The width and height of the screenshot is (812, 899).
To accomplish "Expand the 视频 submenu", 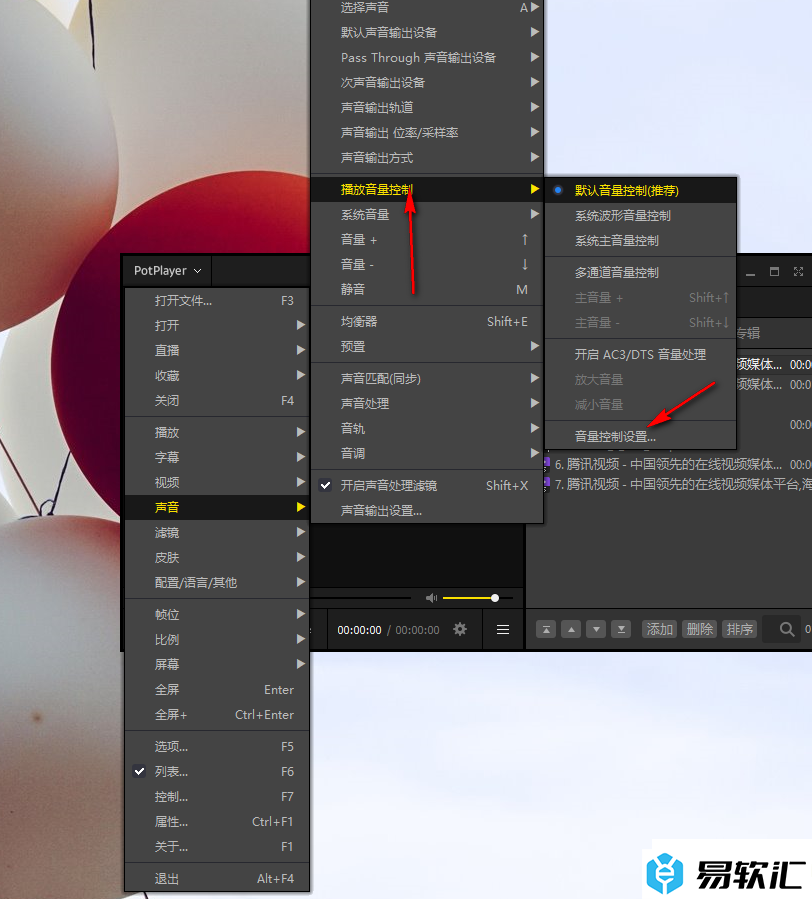I will 217,483.
